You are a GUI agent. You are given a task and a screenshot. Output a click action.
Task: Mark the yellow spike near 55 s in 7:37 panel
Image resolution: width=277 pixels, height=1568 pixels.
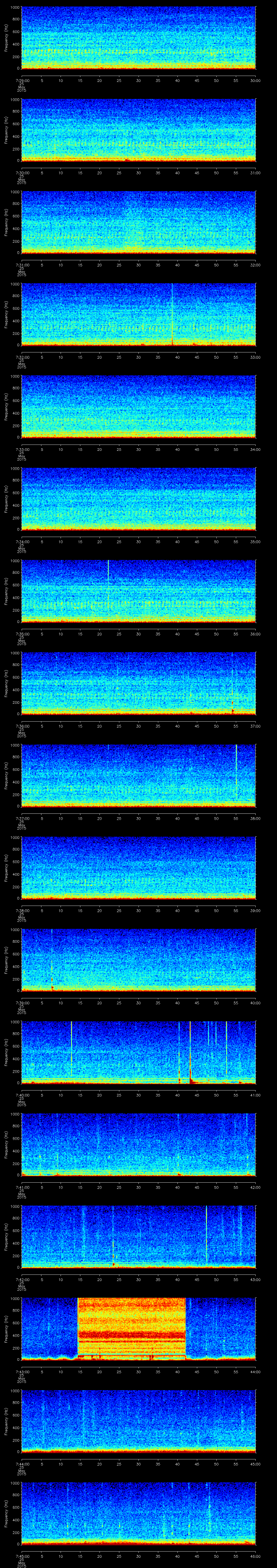pyautogui.click(x=236, y=772)
